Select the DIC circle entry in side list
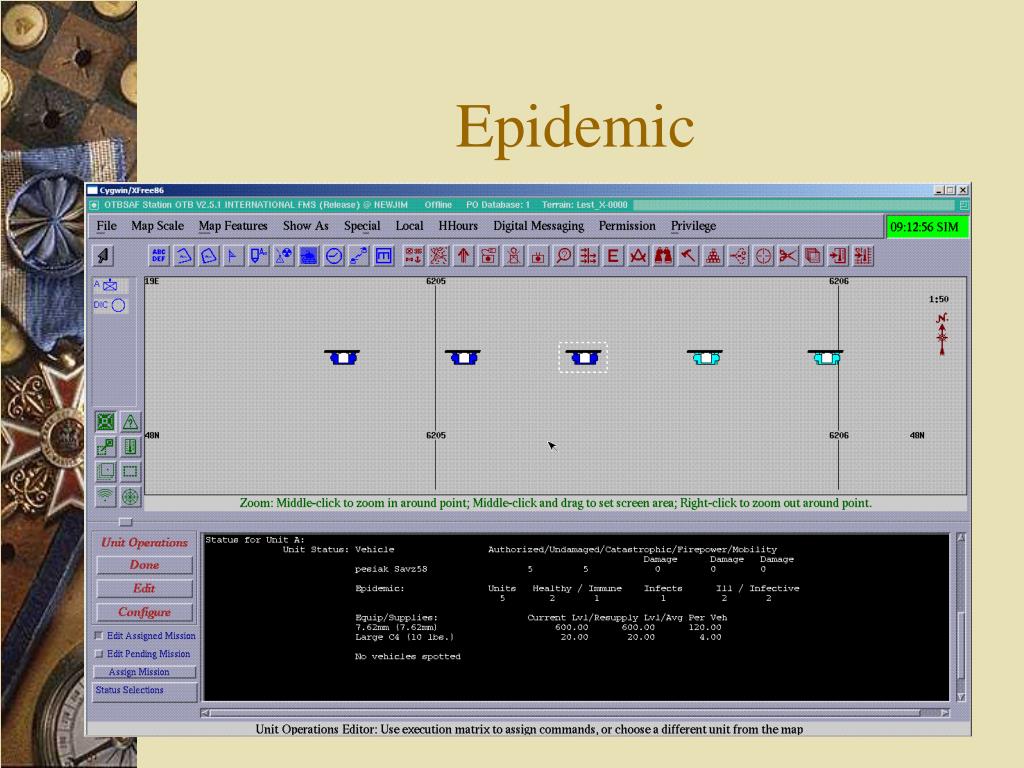The width and height of the screenshot is (1024, 768). pos(109,305)
